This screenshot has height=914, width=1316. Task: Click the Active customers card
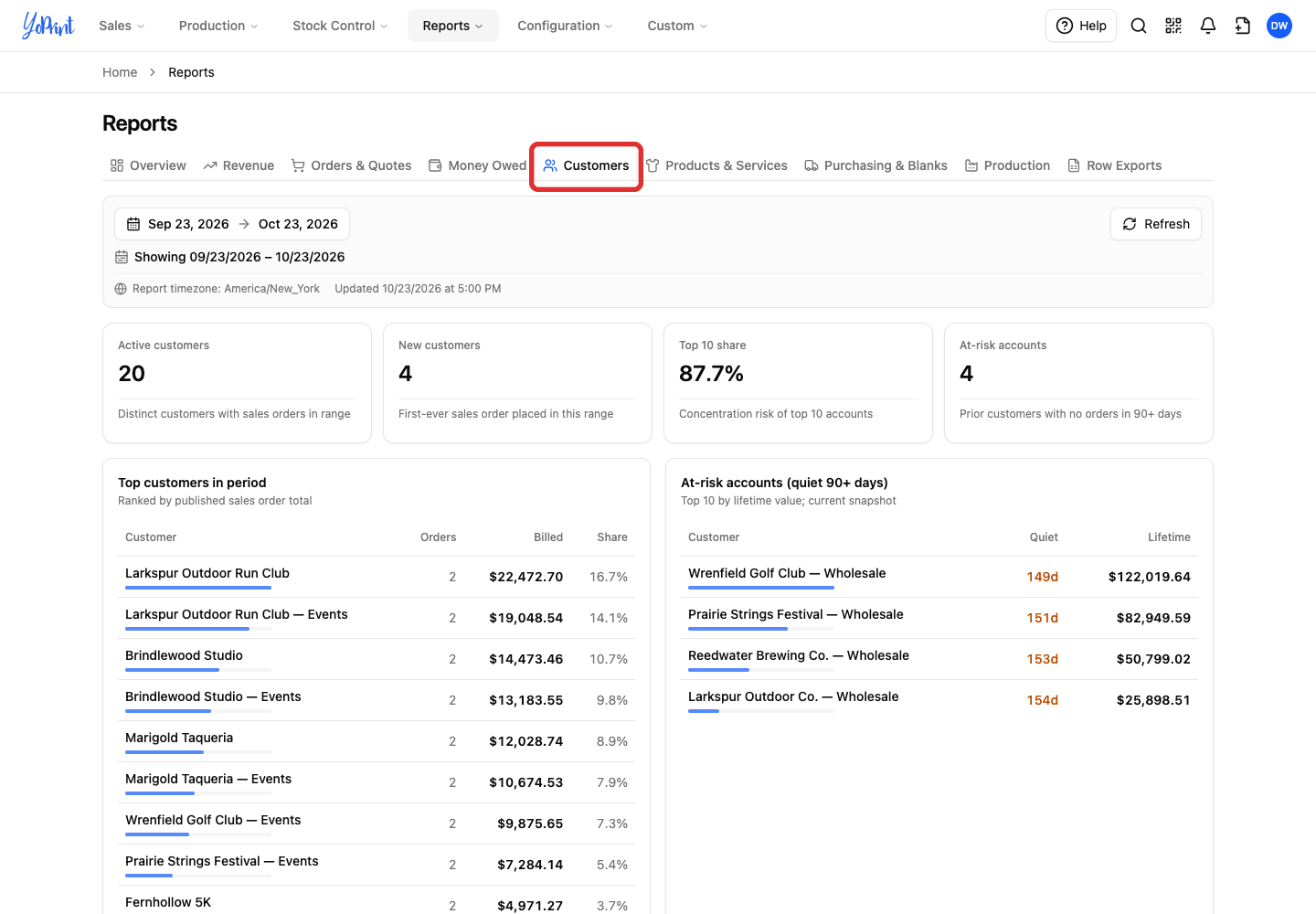click(237, 383)
